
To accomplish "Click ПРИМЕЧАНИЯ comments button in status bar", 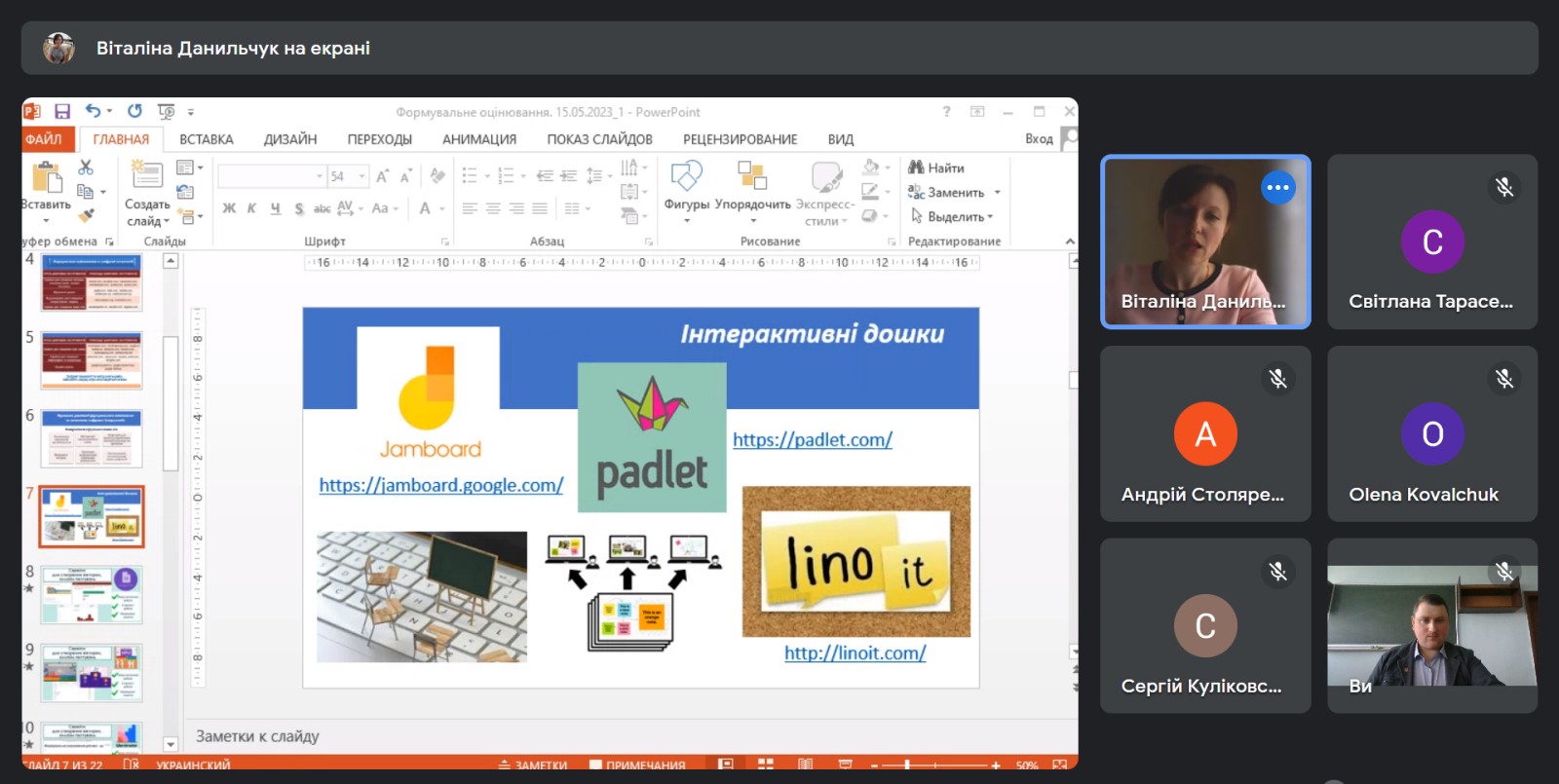I will (637, 765).
